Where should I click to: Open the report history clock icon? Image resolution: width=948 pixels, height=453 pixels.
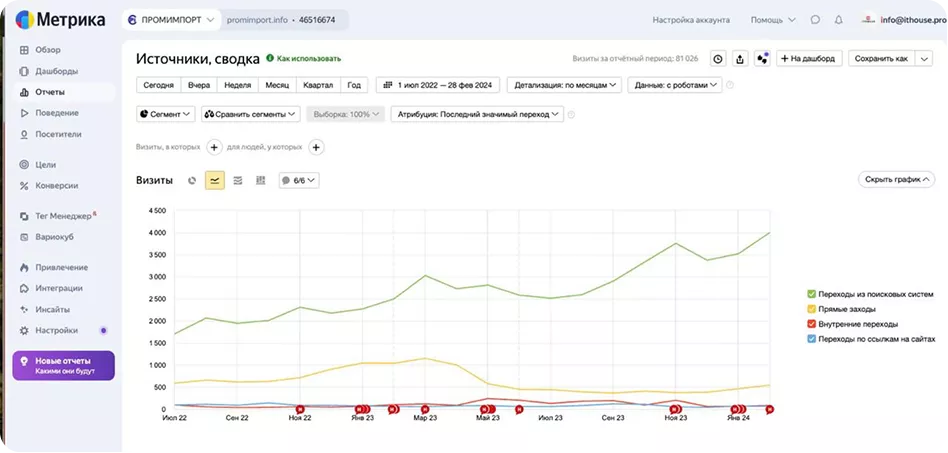(718, 59)
